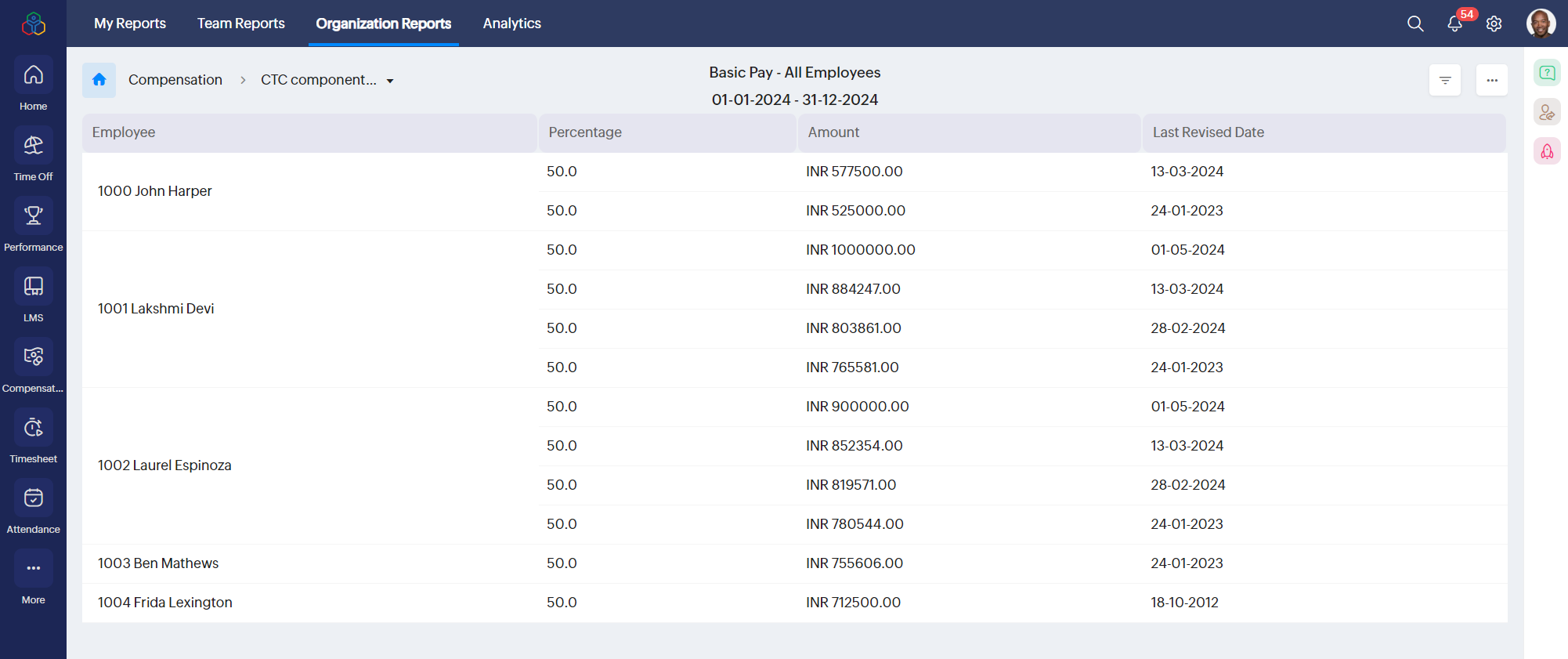
Task: Click the report title Basic Pay - All Employees
Action: [x=795, y=72]
